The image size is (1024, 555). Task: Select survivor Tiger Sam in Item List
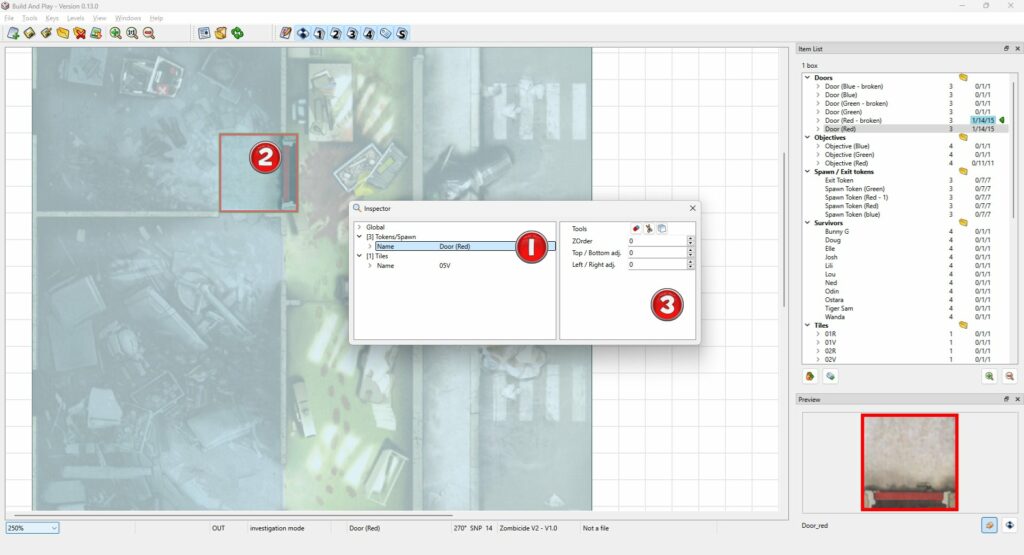(839, 308)
